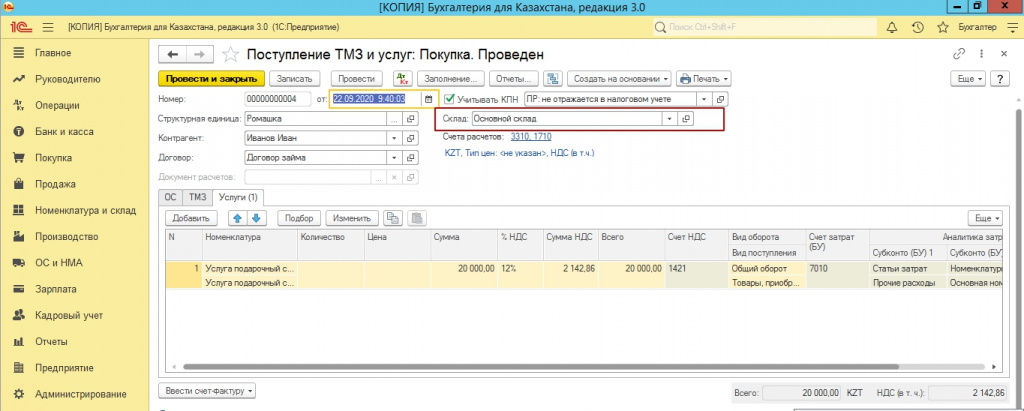Click the Заполнение... button
This screenshot has height=411, width=1024.
[450, 78]
